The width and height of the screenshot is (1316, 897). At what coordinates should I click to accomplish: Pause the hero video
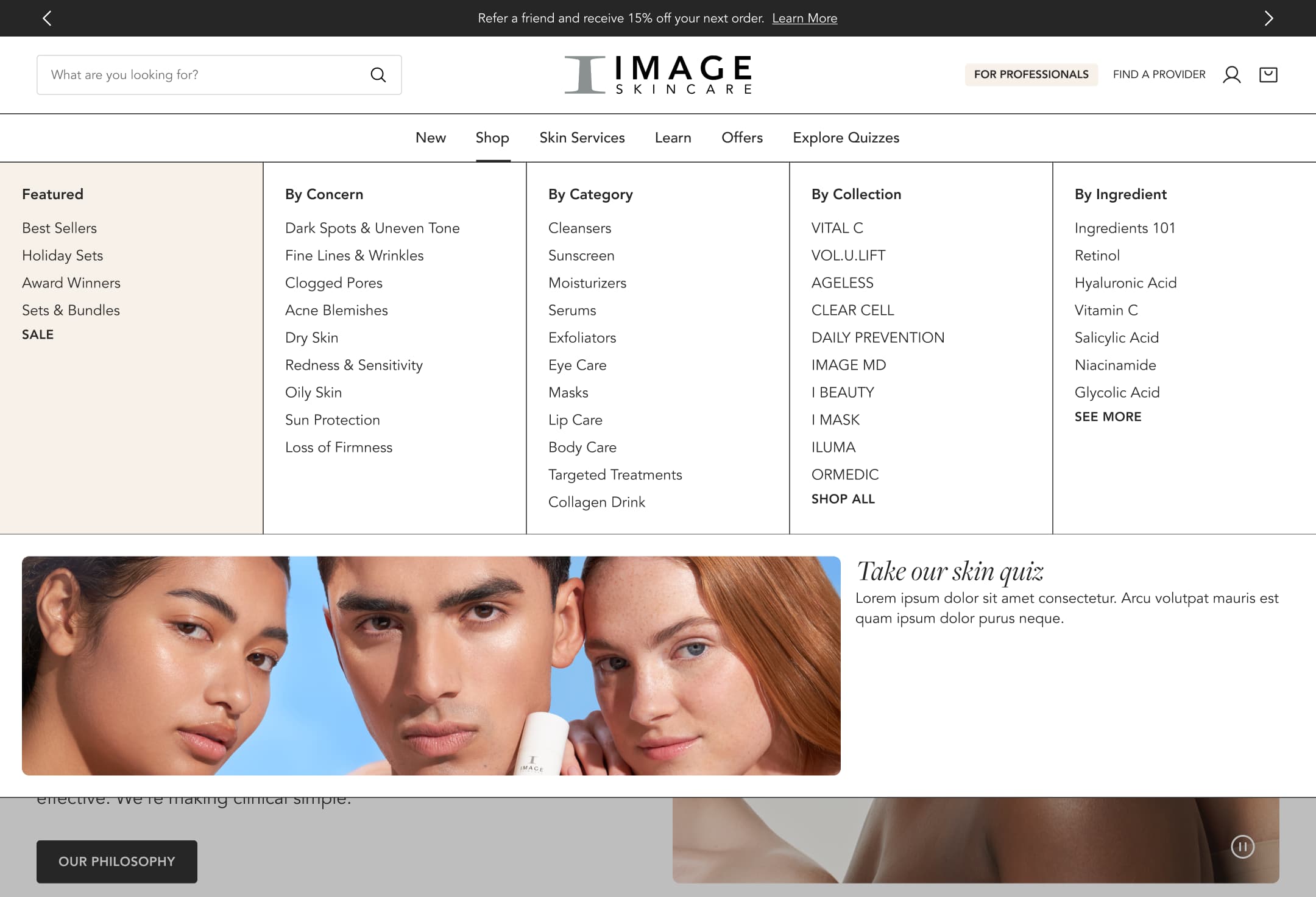pos(1242,846)
